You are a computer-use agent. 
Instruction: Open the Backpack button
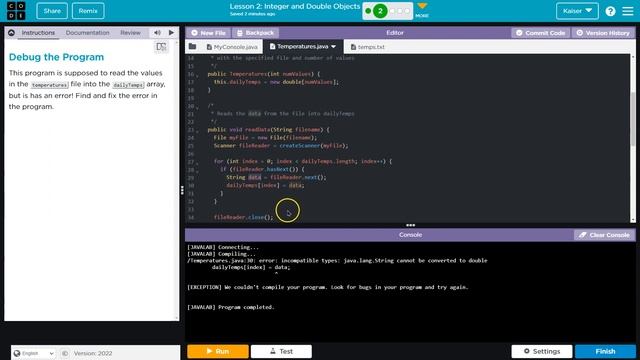coord(255,33)
